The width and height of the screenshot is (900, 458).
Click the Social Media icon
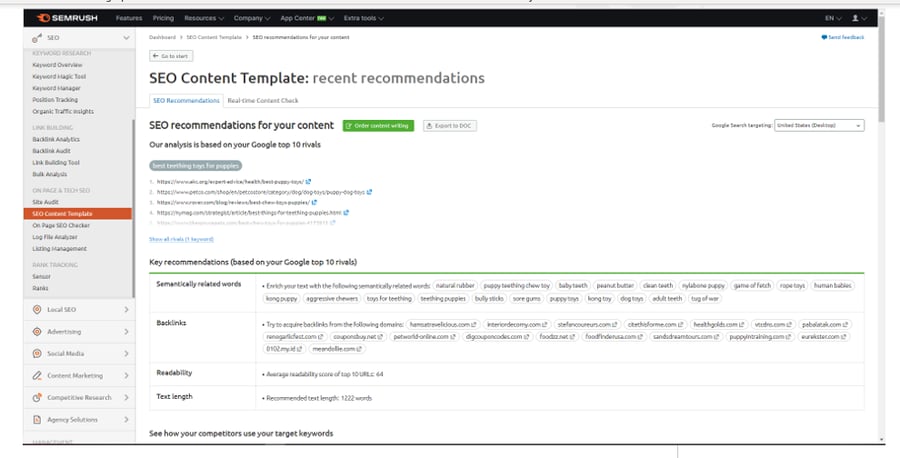click(x=37, y=354)
